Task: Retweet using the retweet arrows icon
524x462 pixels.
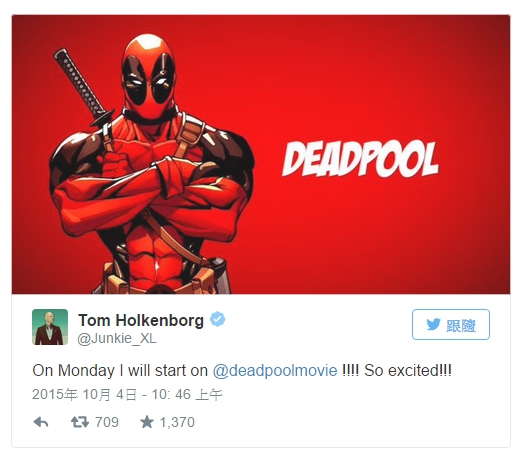Action: click(80, 422)
